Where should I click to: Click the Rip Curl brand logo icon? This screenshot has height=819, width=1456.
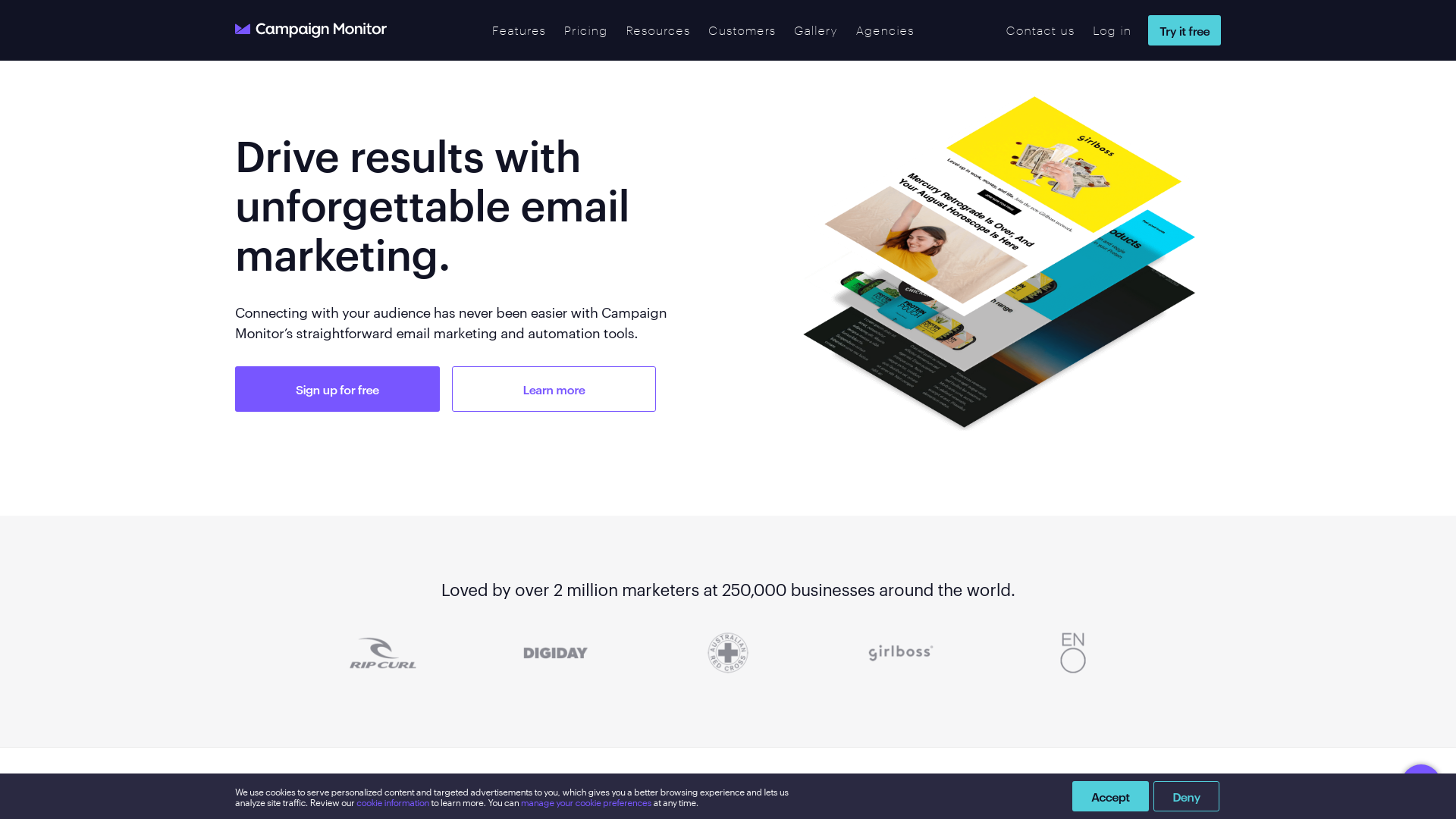[383, 652]
